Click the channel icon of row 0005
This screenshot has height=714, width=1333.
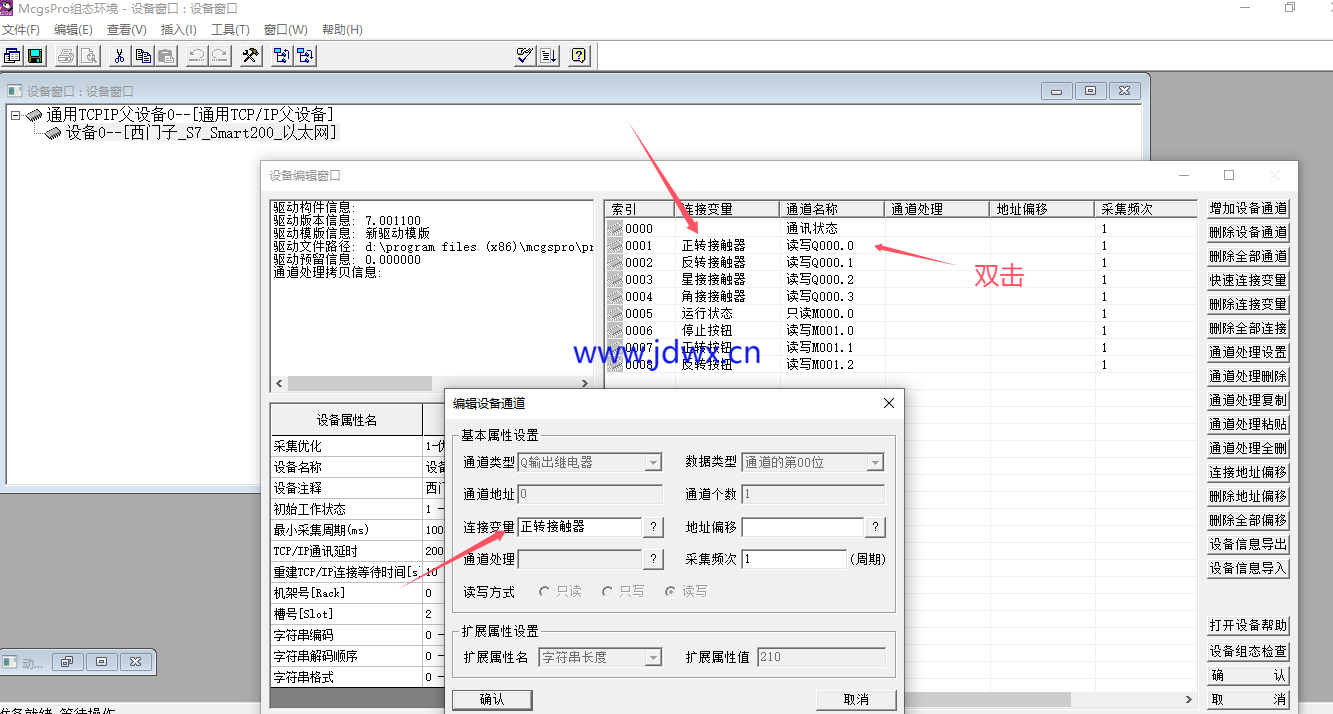click(616, 314)
